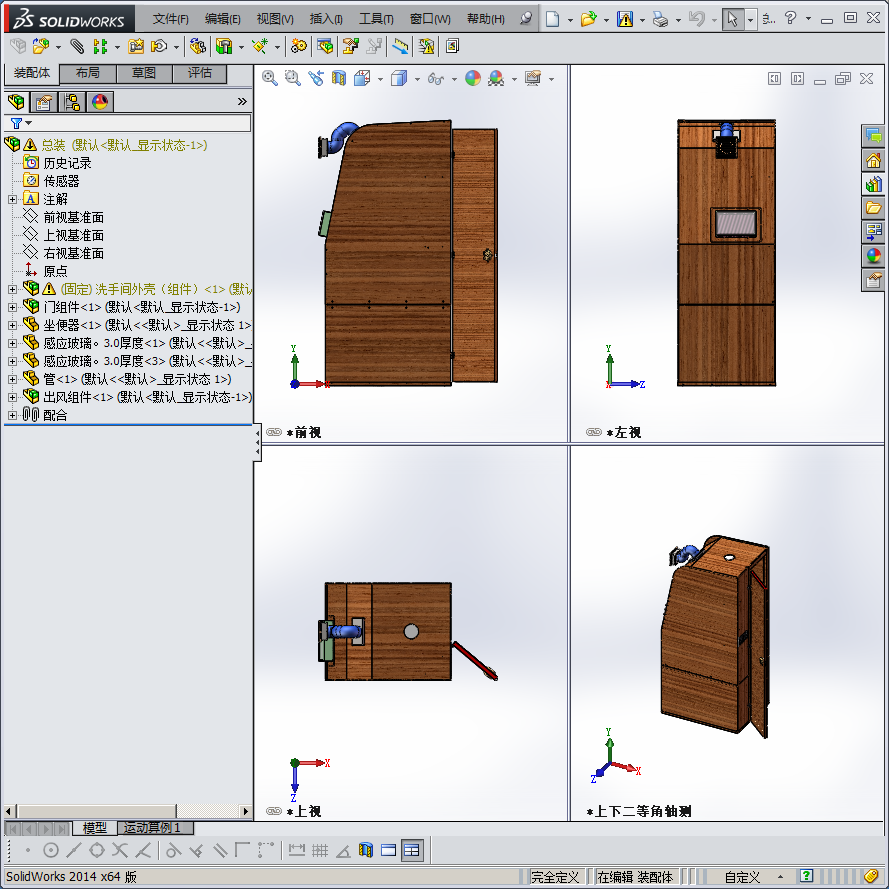Toggle the view link icon beside *上视
889x889 pixels.
[x=274, y=811]
